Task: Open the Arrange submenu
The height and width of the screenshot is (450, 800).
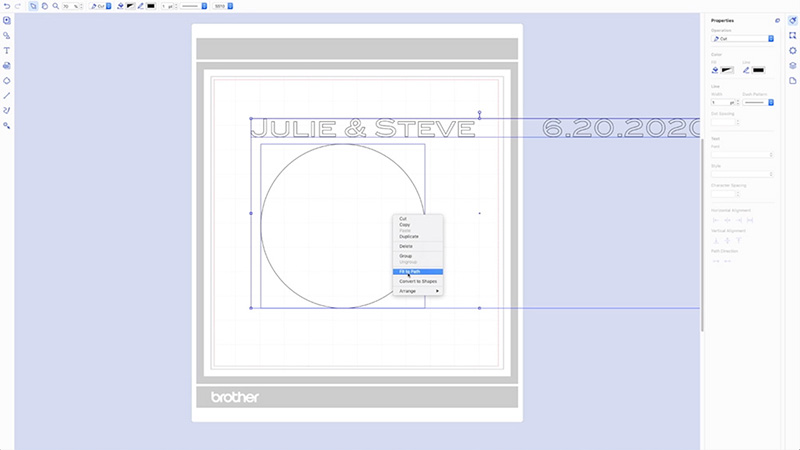Action: [418, 291]
